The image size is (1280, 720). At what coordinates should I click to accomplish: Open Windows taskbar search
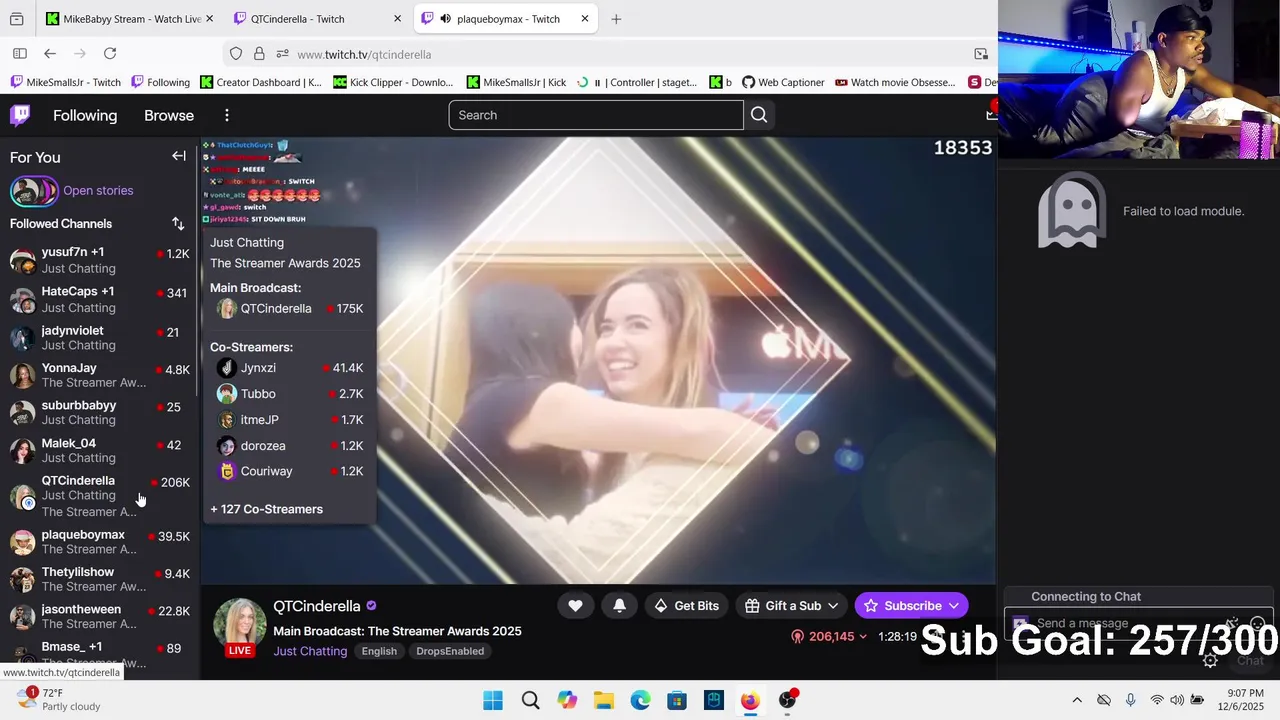530,700
